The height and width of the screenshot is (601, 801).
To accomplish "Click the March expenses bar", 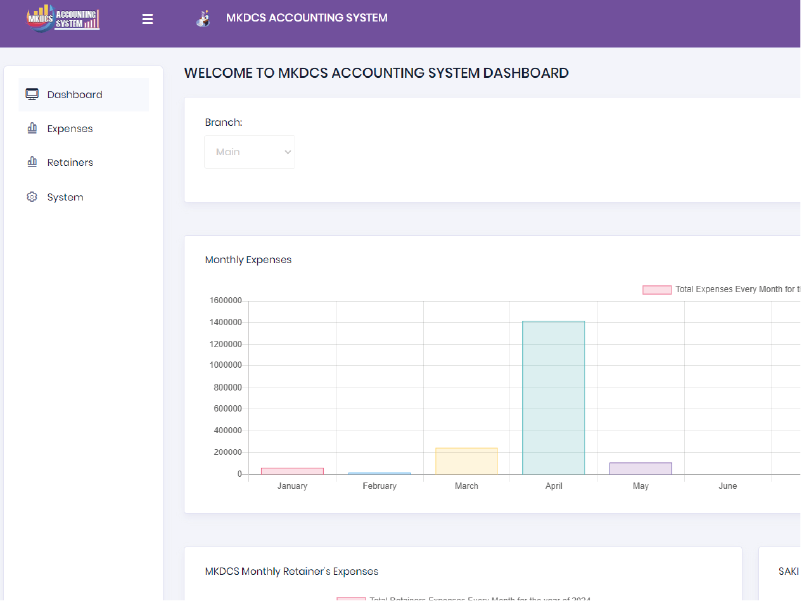I will (466, 461).
